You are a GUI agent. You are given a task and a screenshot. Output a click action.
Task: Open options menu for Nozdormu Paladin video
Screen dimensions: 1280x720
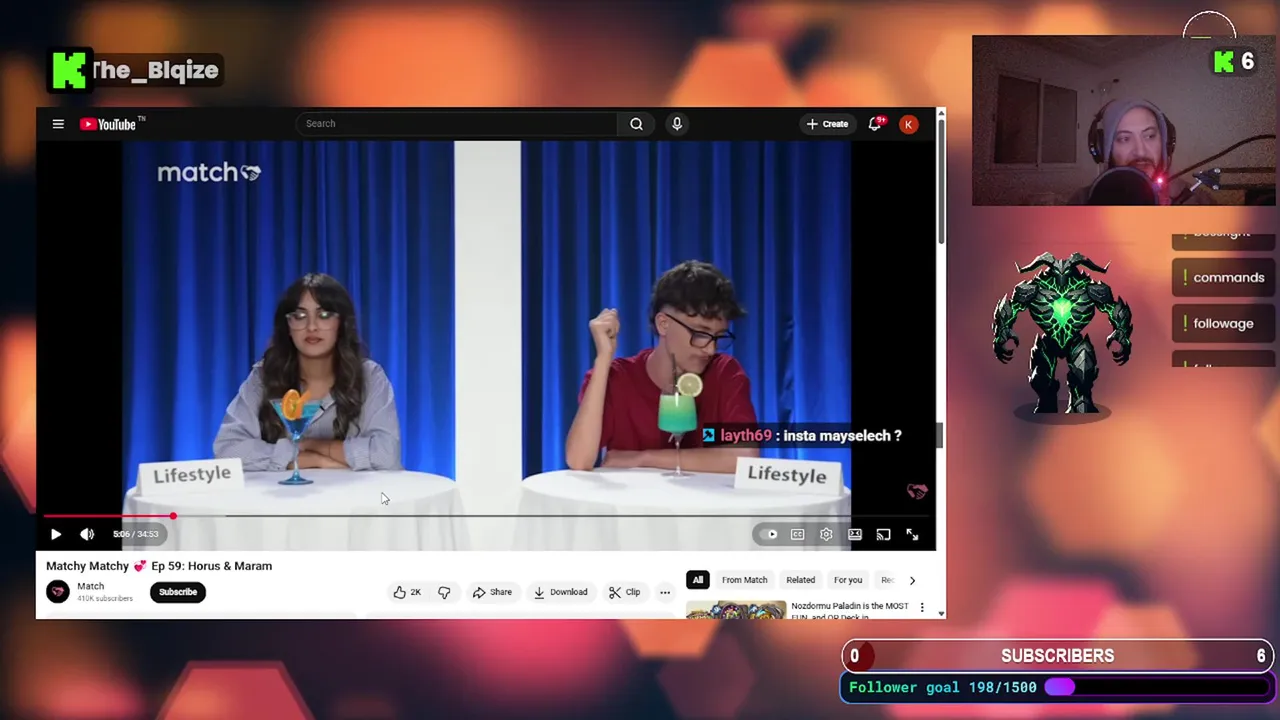922,608
